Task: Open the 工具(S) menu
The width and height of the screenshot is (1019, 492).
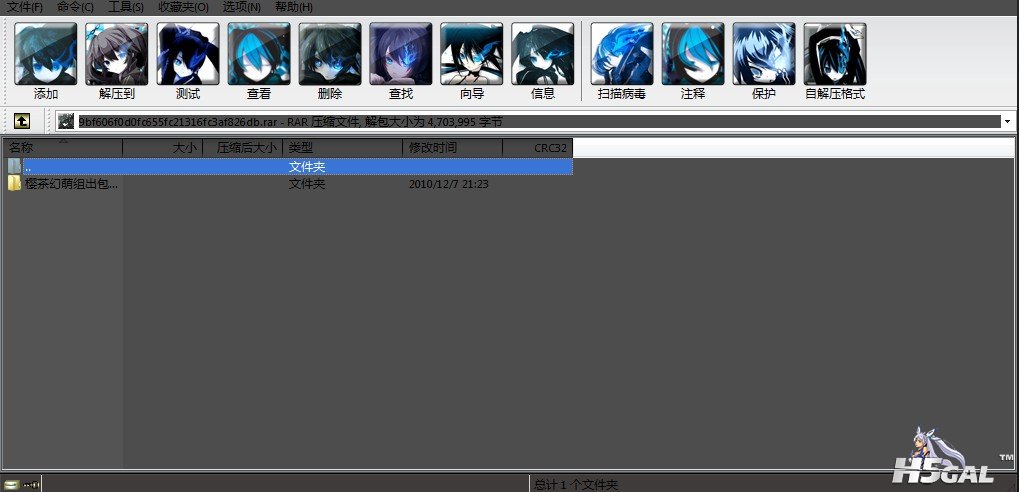Action: pyautogui.click(x=125, y=7)
